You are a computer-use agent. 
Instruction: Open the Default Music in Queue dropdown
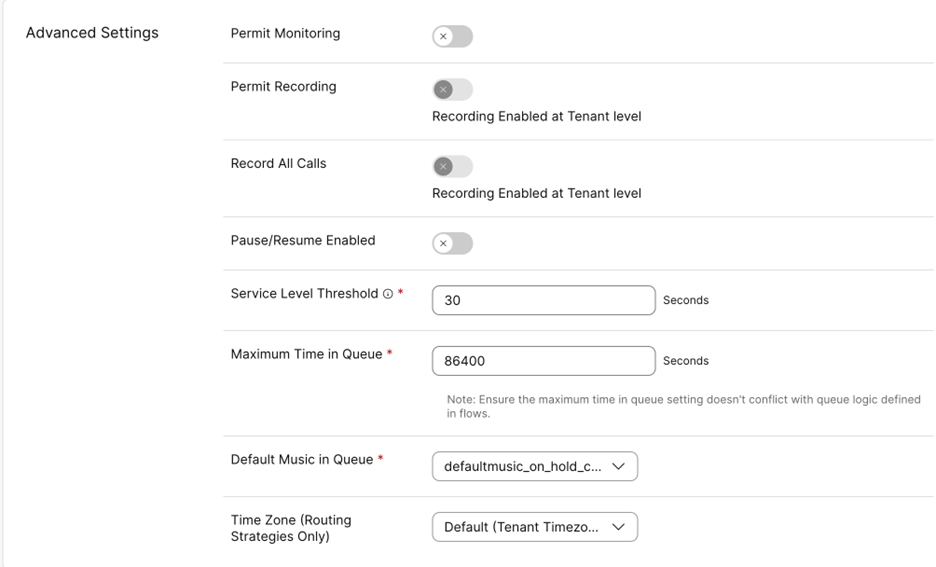click(535, 466)
